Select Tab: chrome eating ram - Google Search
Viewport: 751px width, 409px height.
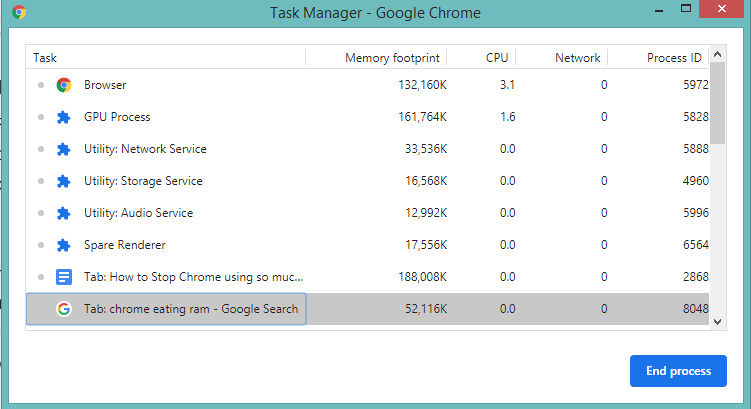click(x=367, y=309)
